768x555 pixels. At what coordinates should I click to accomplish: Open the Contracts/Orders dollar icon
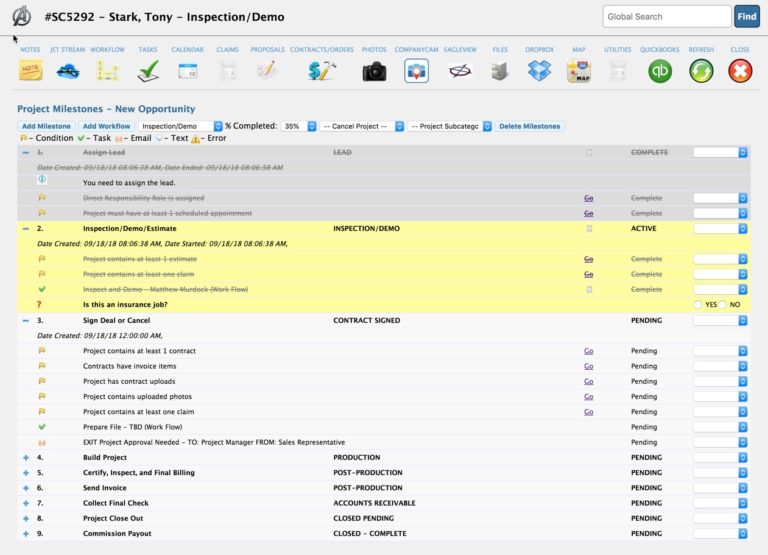(322, 71)
